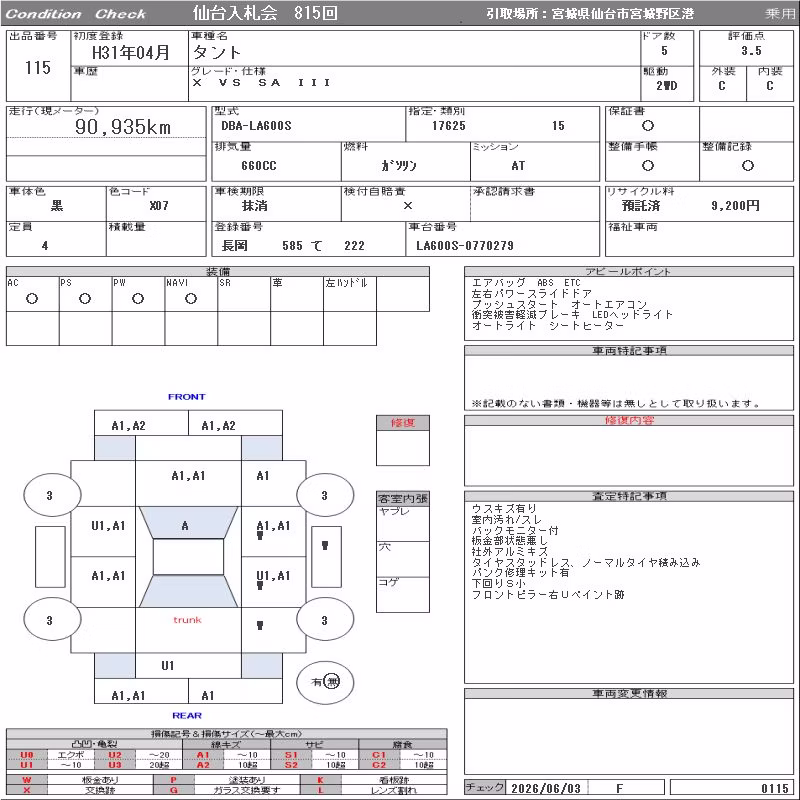Click the red G legend code
This screenshot has height=800, width=800.
pos(173,790)
